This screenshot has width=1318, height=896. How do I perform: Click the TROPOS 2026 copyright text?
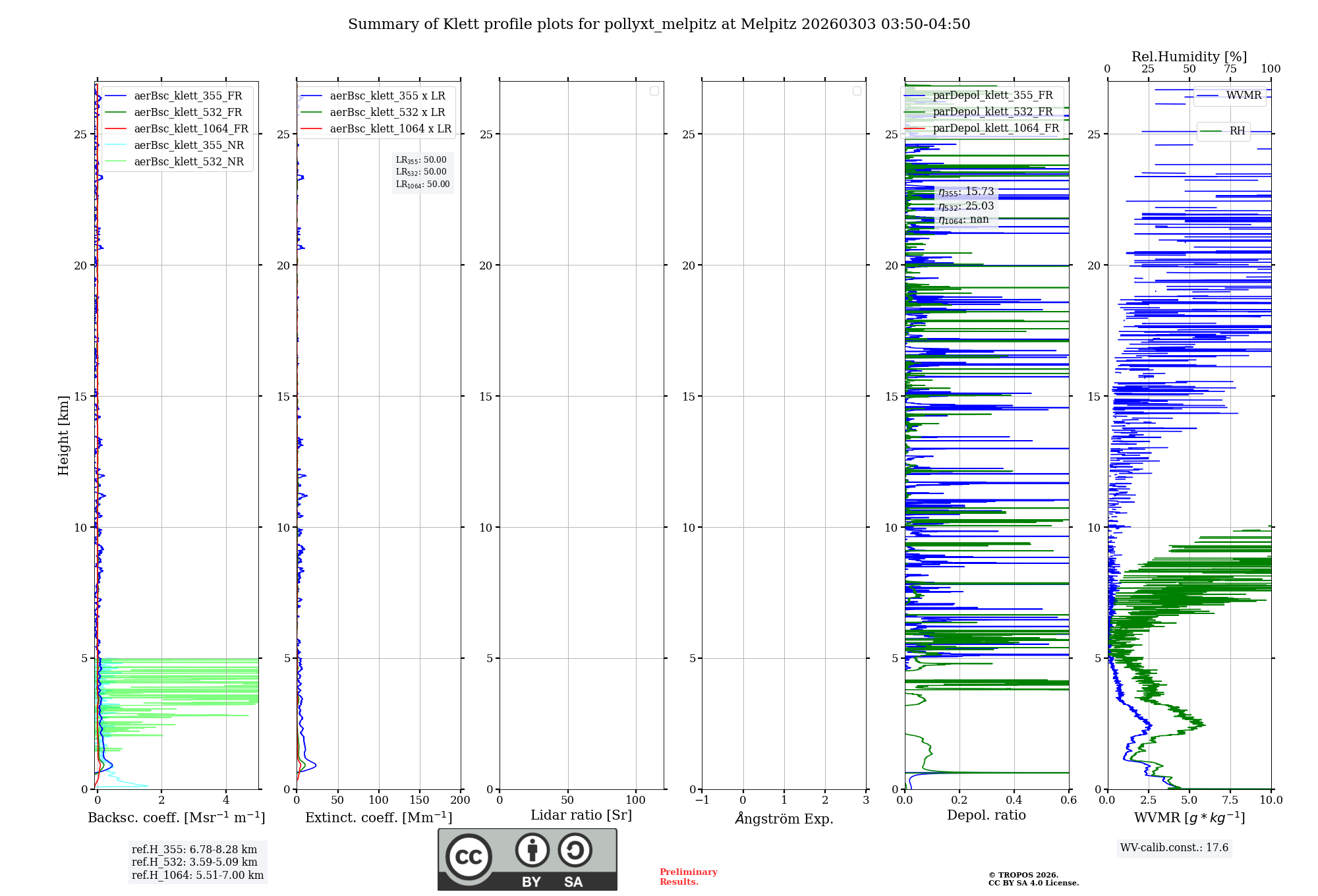[1023, 875]
